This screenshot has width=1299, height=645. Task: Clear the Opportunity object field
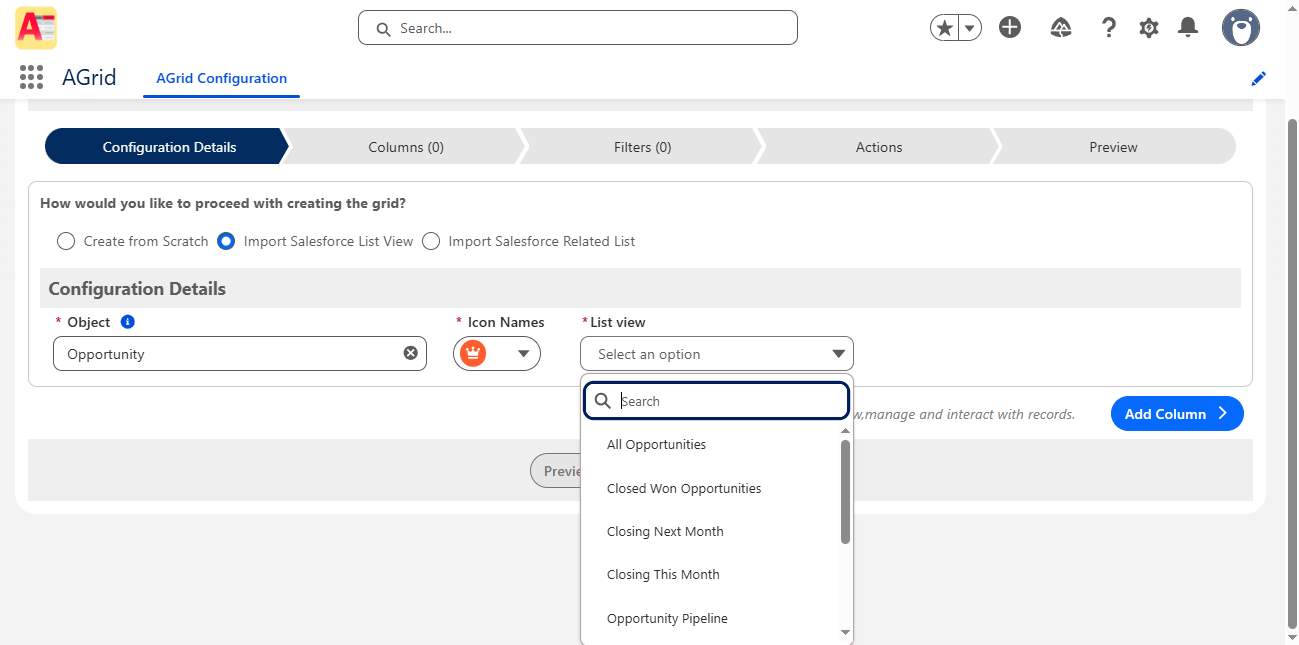[x=410, y=353]
